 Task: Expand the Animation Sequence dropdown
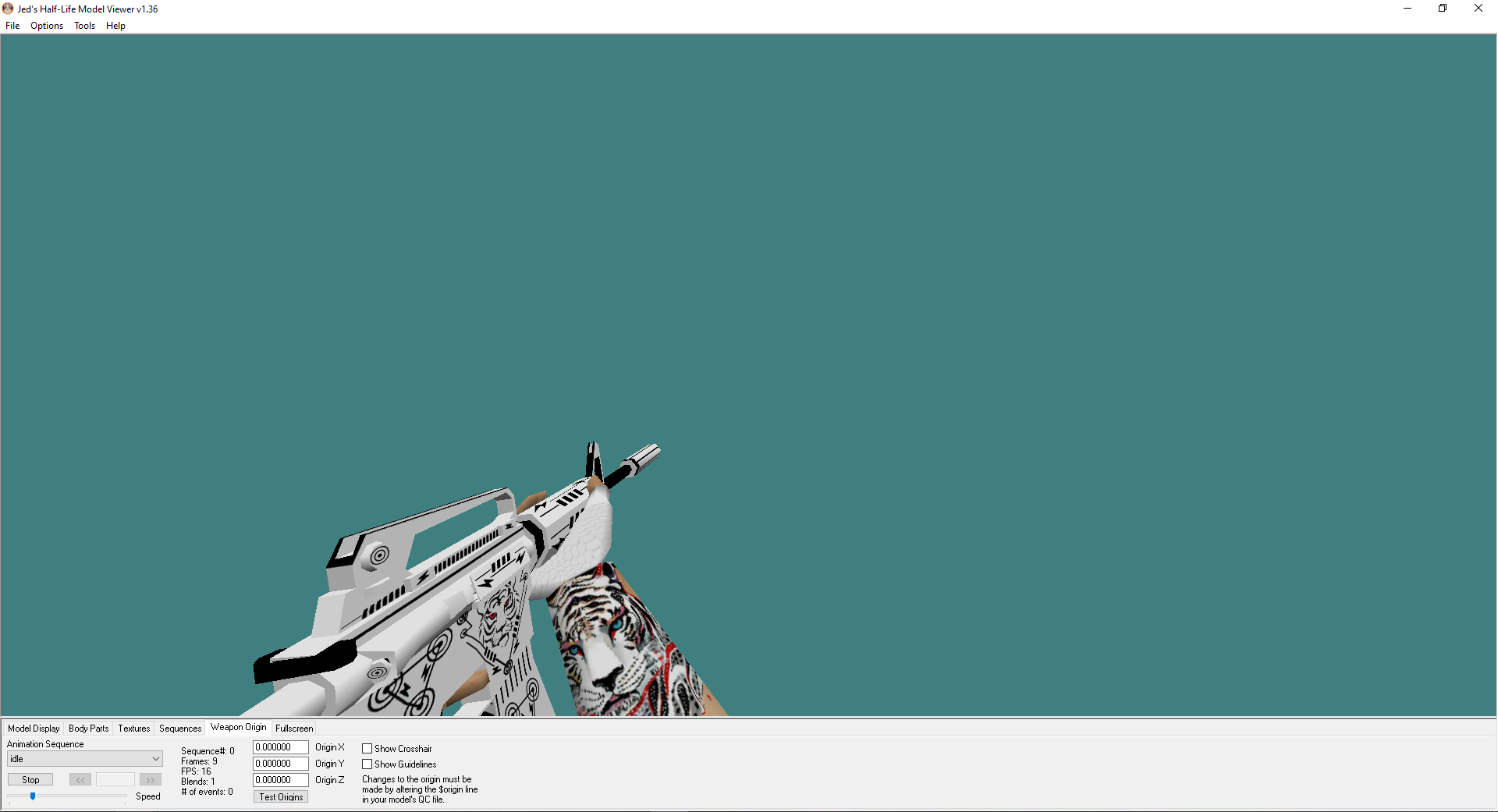click(84, 759)
